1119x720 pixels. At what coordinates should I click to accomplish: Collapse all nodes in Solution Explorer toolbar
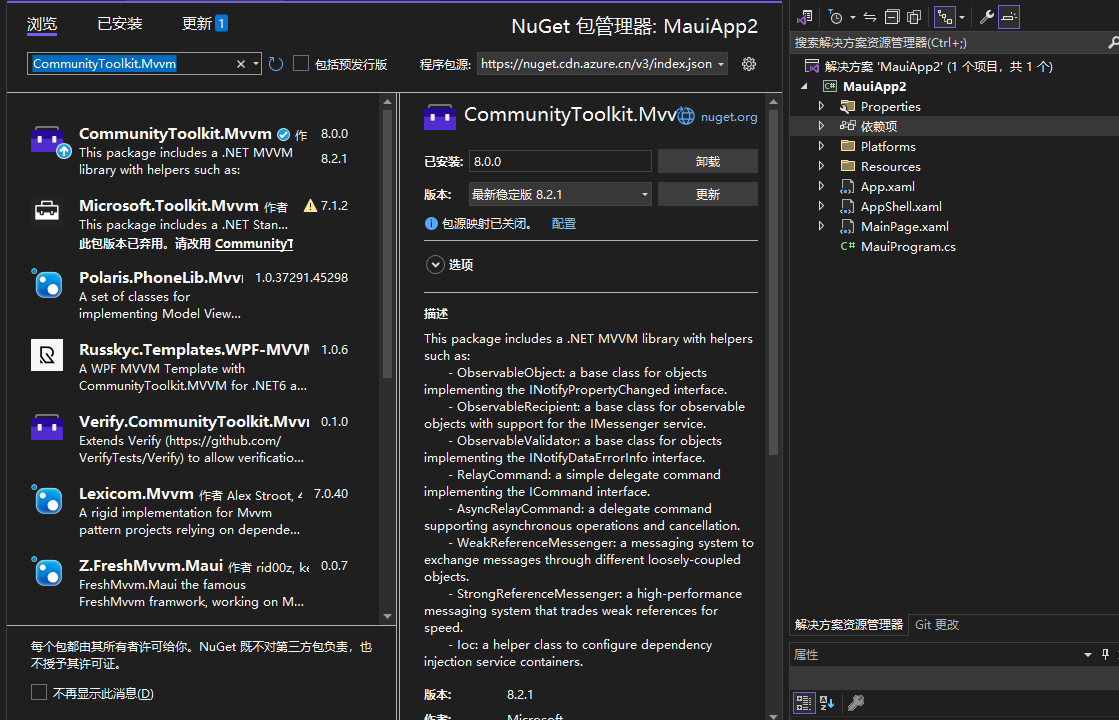tap(892, 17)
